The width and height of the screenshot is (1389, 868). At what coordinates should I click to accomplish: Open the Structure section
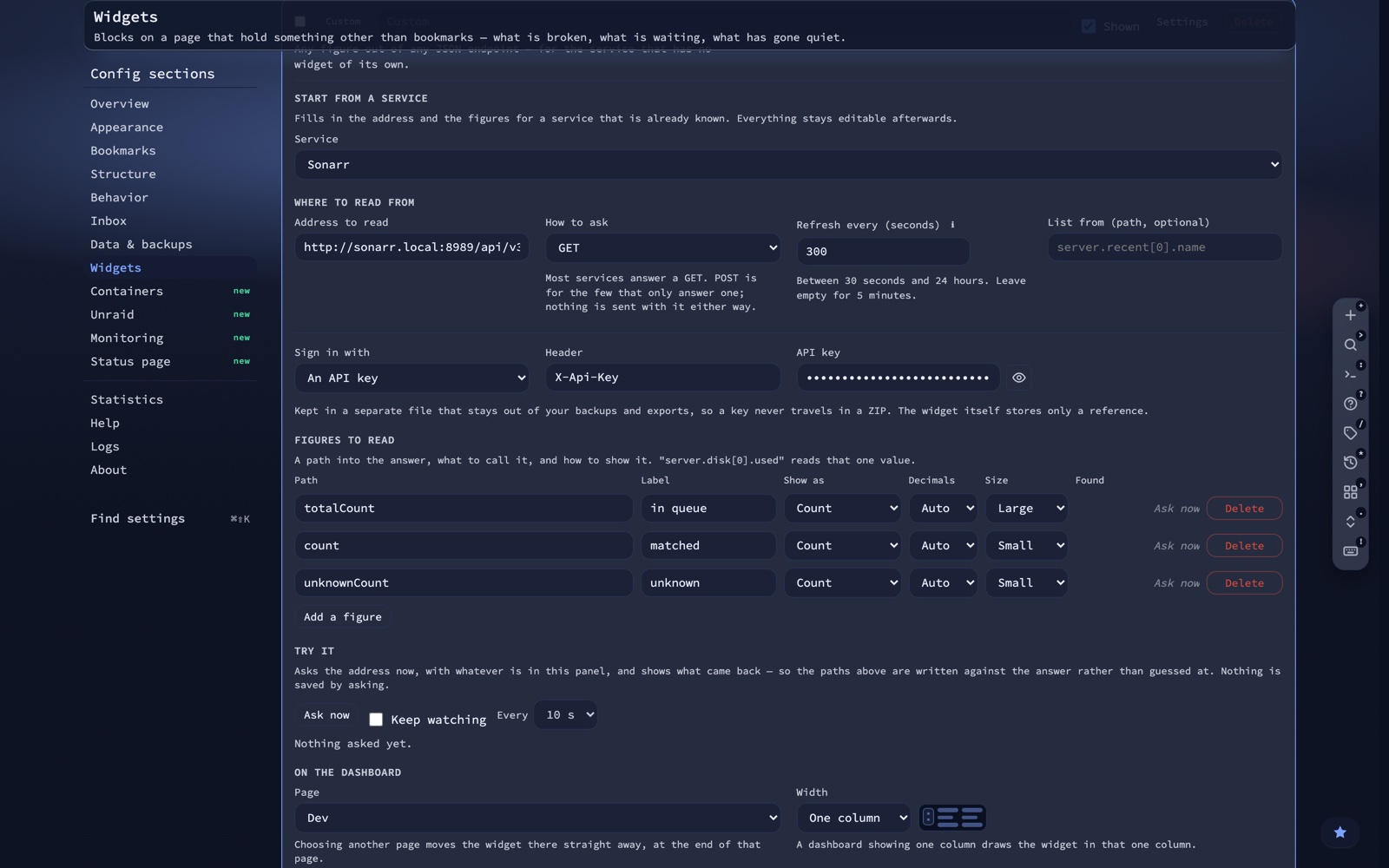(x=123, y=174)
